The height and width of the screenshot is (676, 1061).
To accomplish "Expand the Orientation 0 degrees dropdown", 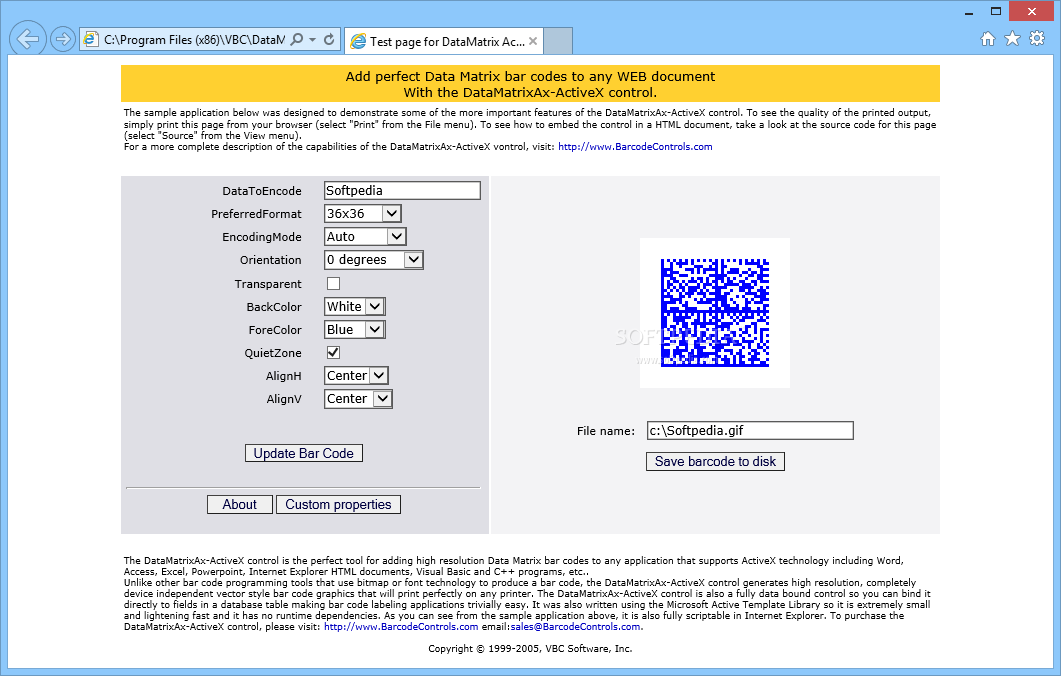I will (374, 259).
